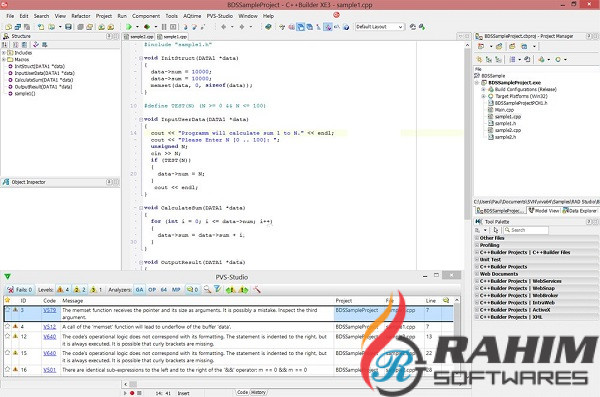Open the PVS-Studio menu
This screenshot has height=397, width=600.
pos(220,16)
